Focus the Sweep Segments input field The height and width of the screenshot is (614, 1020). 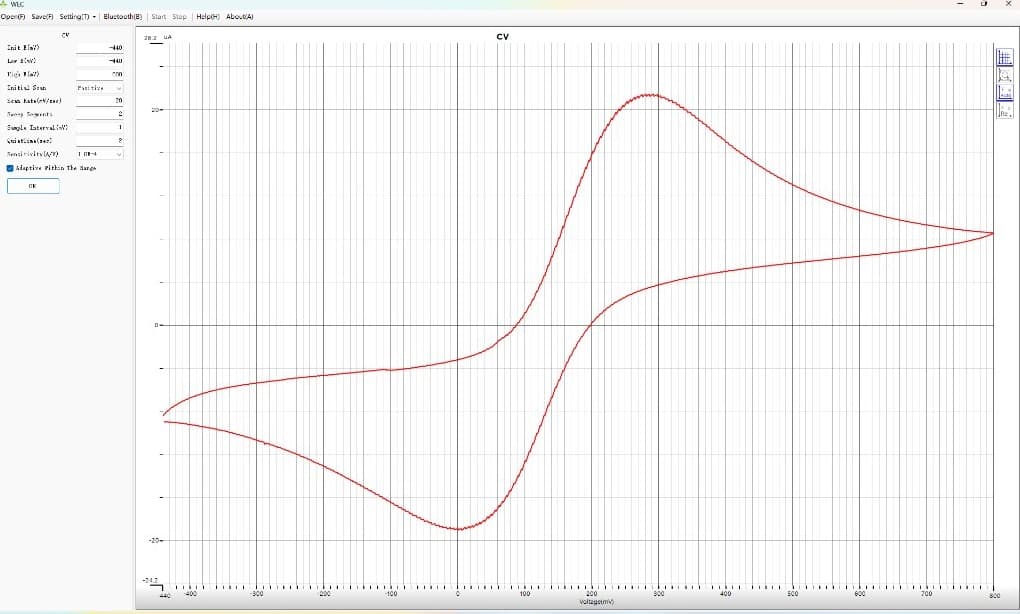pos(99,114)
